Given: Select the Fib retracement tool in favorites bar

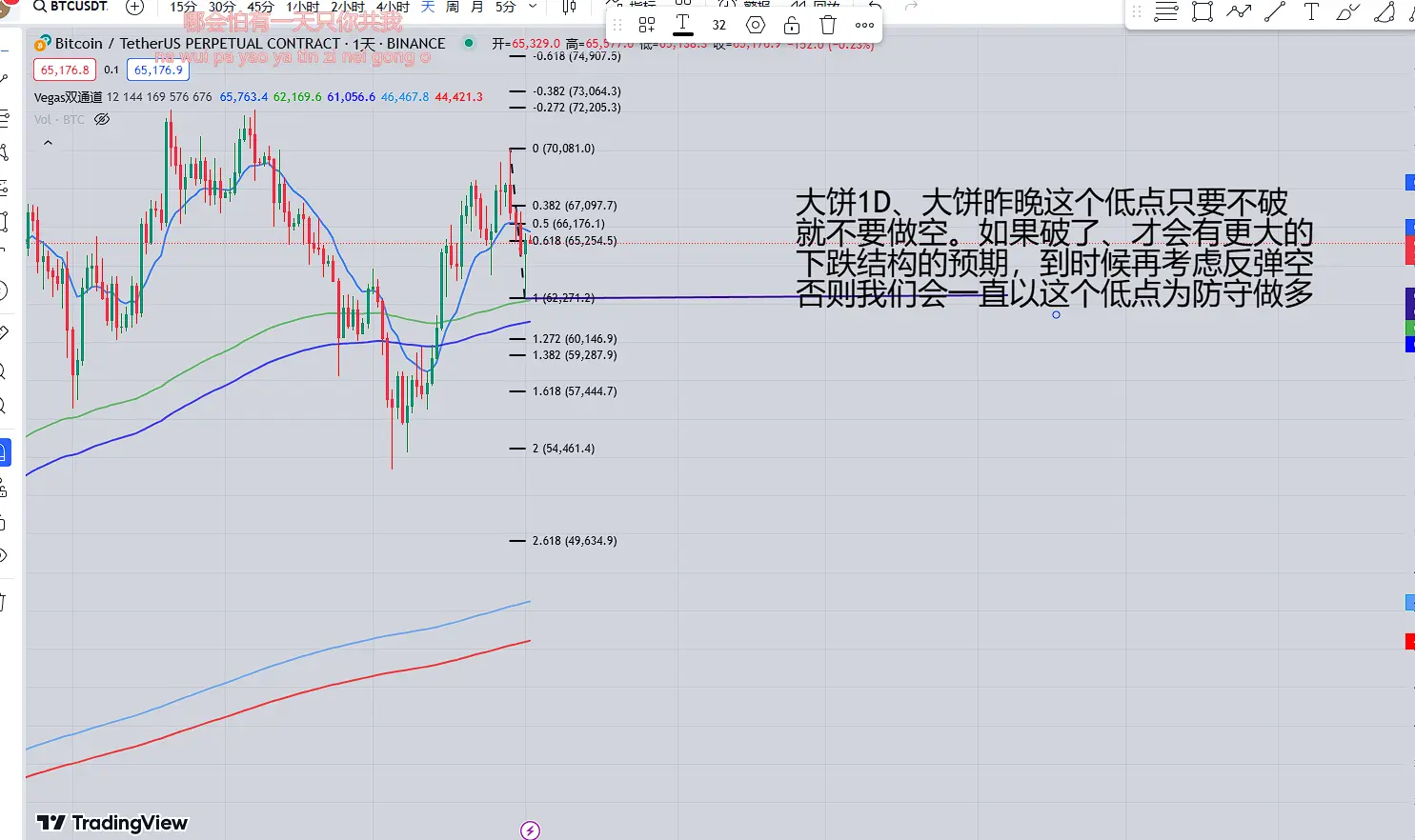Looking at the screenshot, I should point(1165,12).
